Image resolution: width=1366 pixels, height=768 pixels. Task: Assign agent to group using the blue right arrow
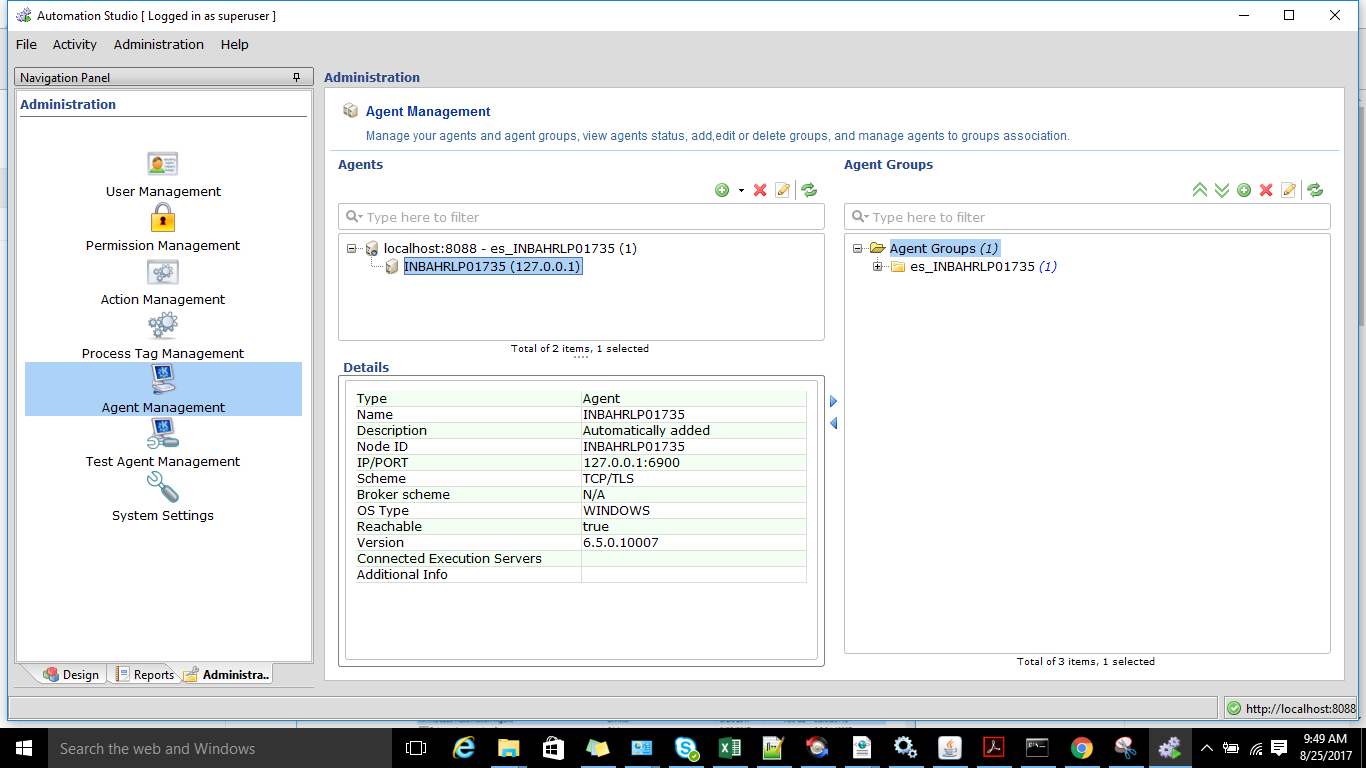click(x=833, y=400)
